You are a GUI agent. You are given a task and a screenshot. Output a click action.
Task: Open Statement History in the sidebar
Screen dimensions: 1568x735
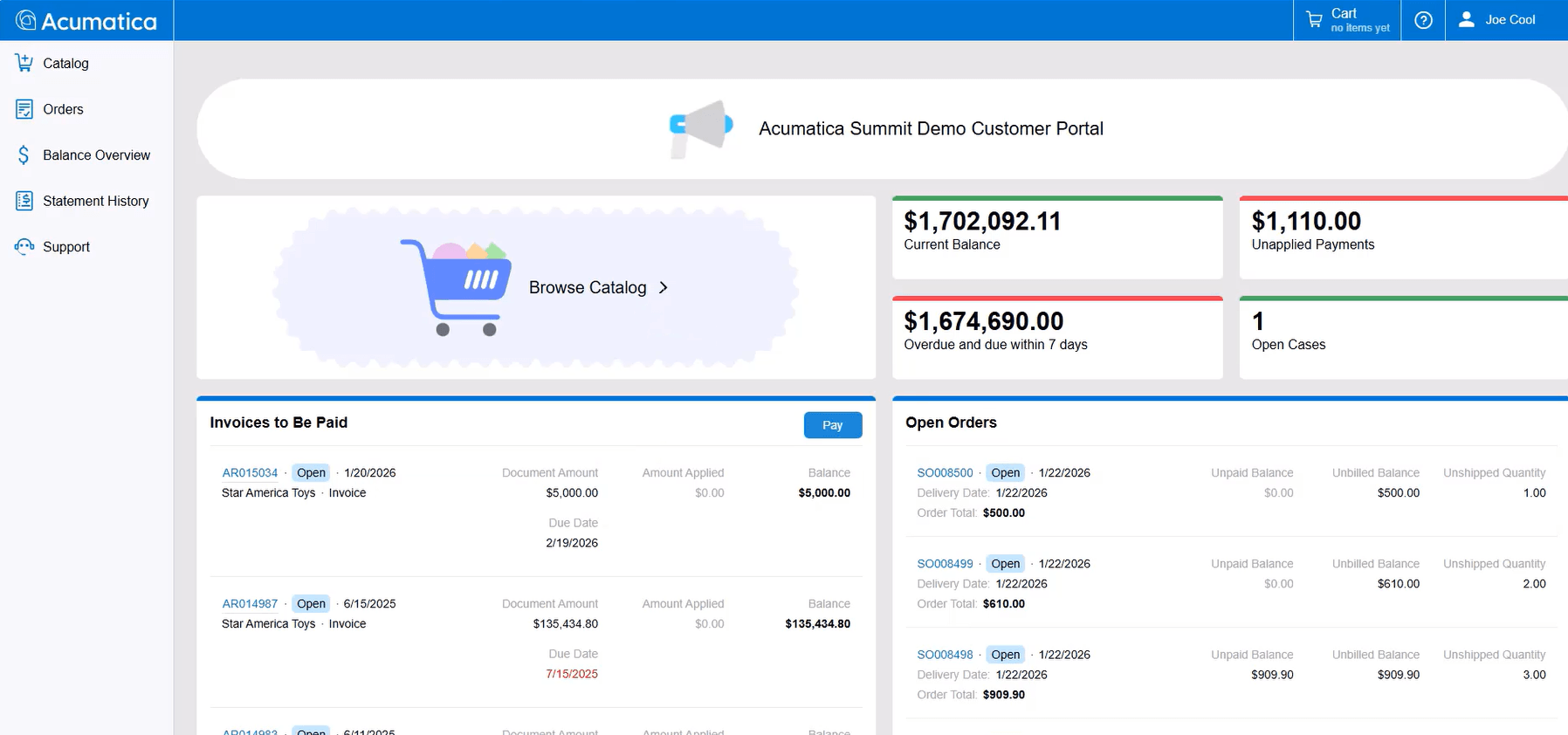96,201
